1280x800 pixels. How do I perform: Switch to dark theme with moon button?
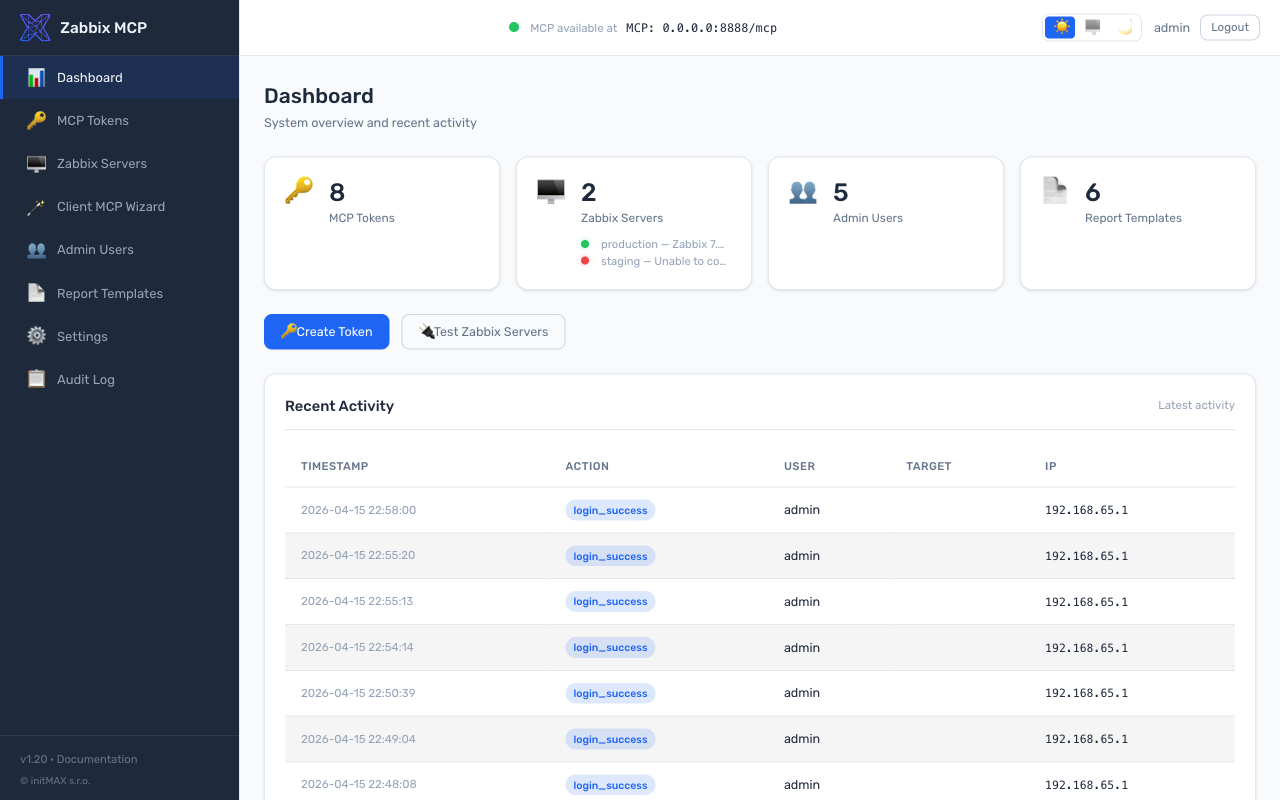tap(1125, 28)
